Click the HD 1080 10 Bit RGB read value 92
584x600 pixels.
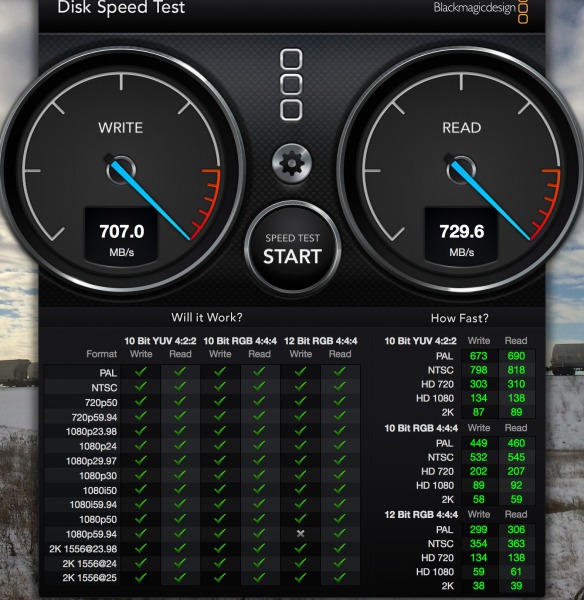(x=516, y=485)
